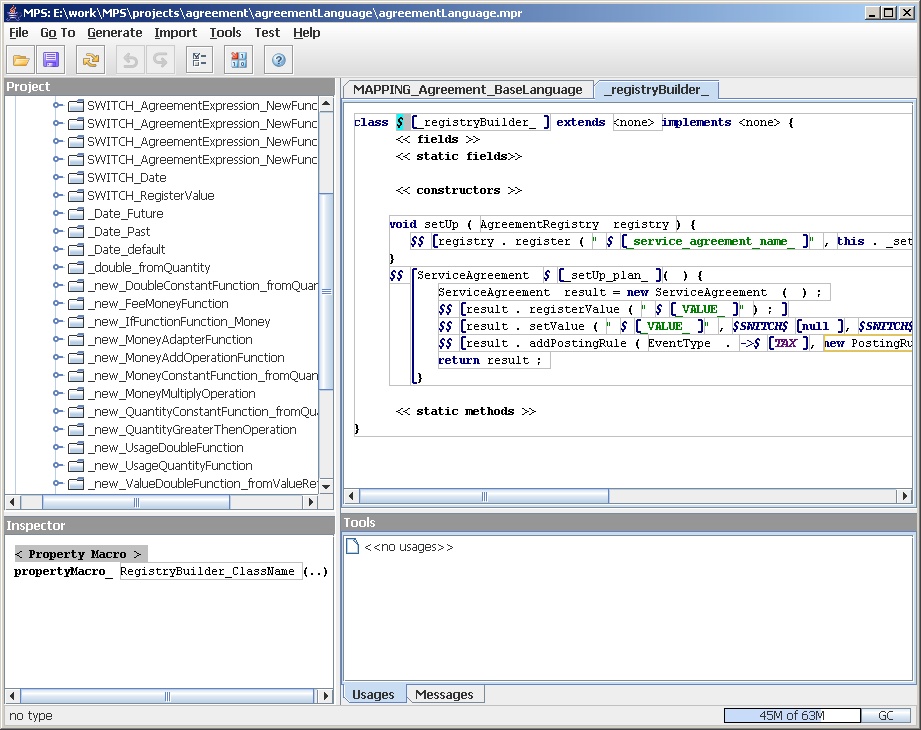
Task: Click the redo arrow icon
Action: (x=159, y=60)
